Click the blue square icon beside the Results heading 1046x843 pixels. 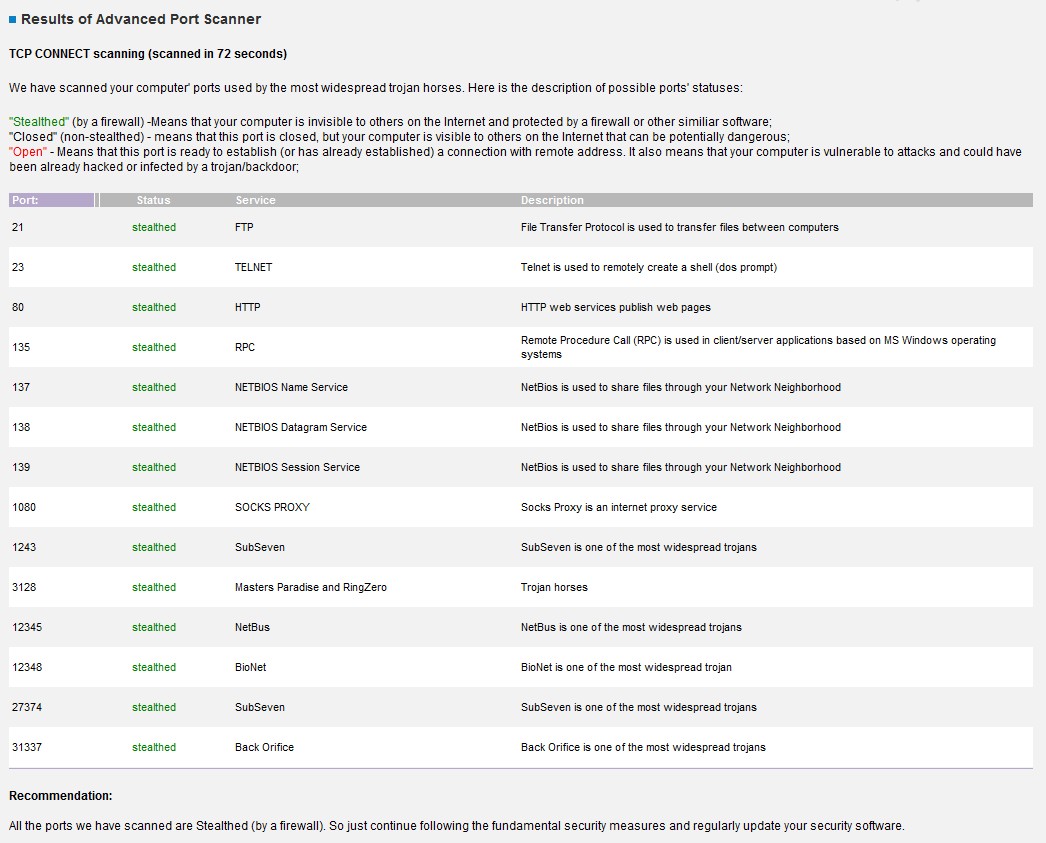tap(13, 20)
